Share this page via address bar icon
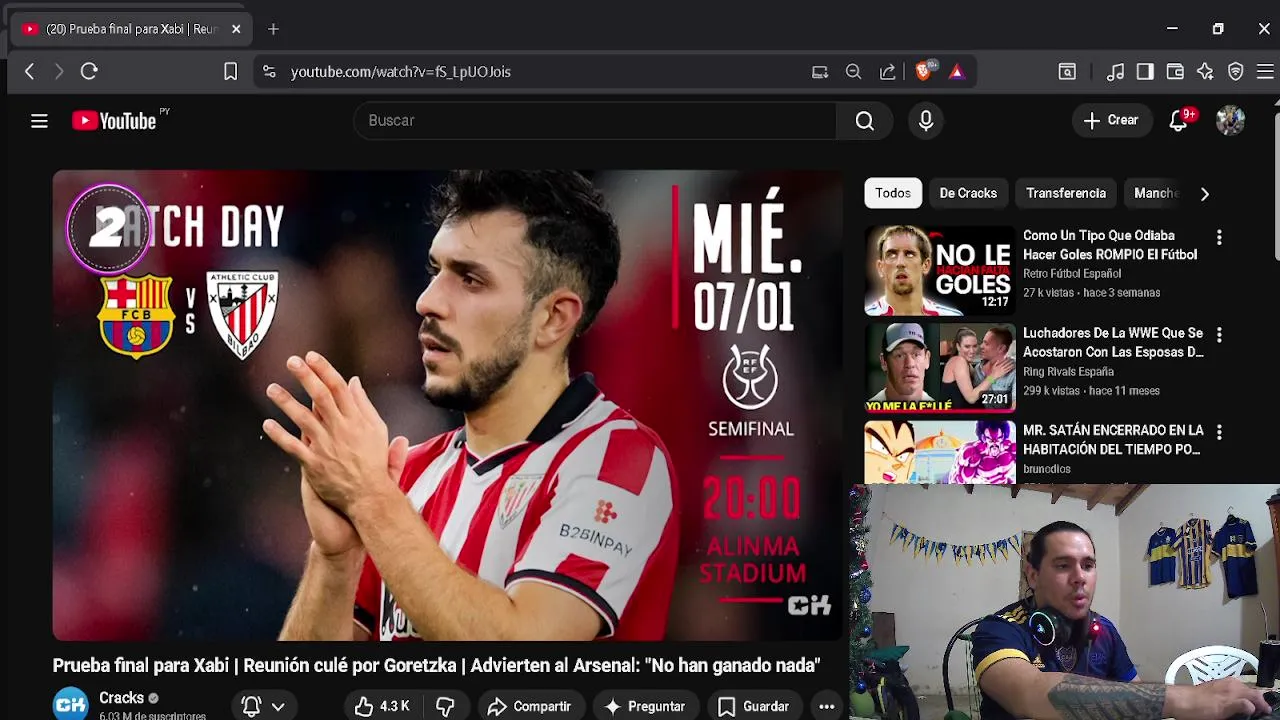1280x720 pixels. (x=887, y=72)
